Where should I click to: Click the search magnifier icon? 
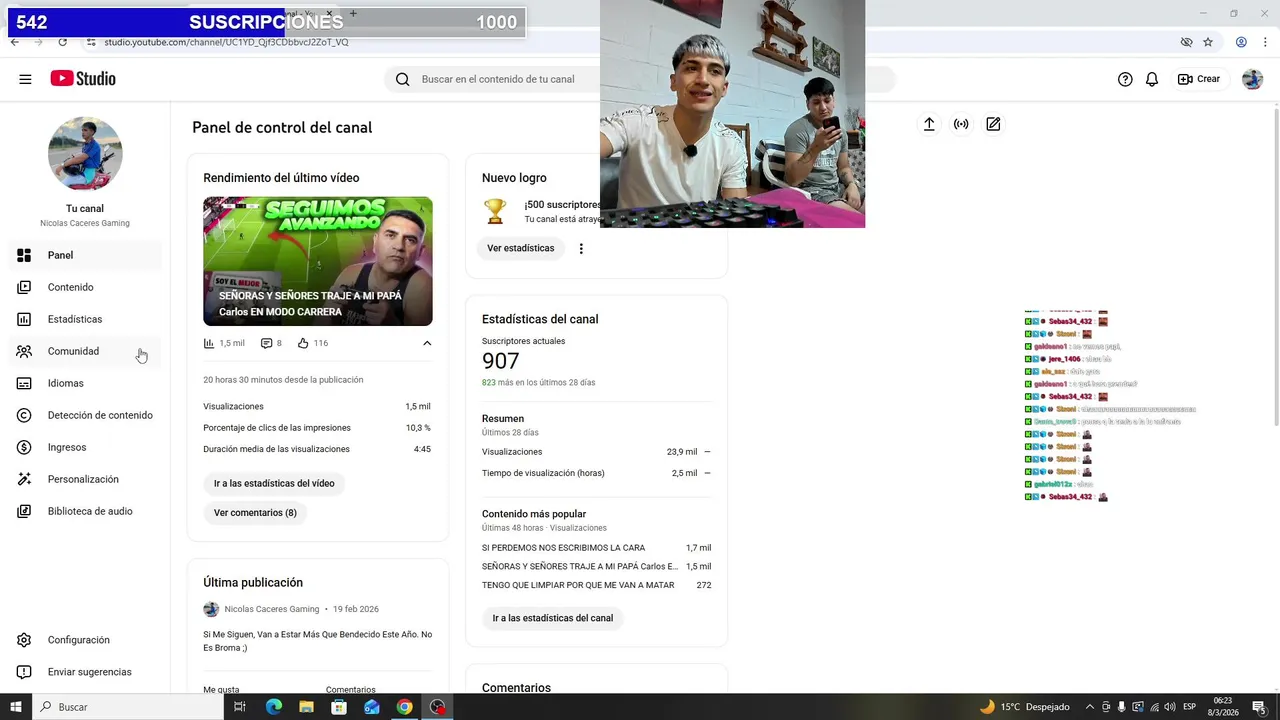(x=402, y=79)
